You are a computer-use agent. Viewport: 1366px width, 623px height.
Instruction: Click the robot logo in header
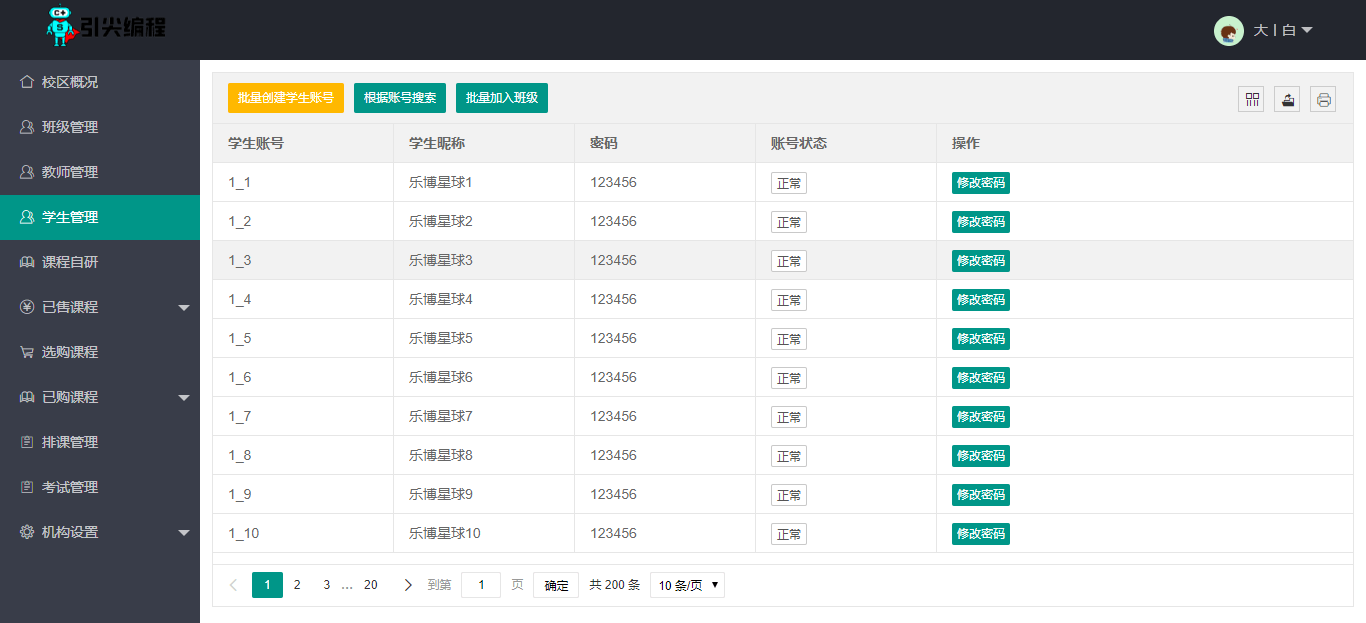pos(62,26)
